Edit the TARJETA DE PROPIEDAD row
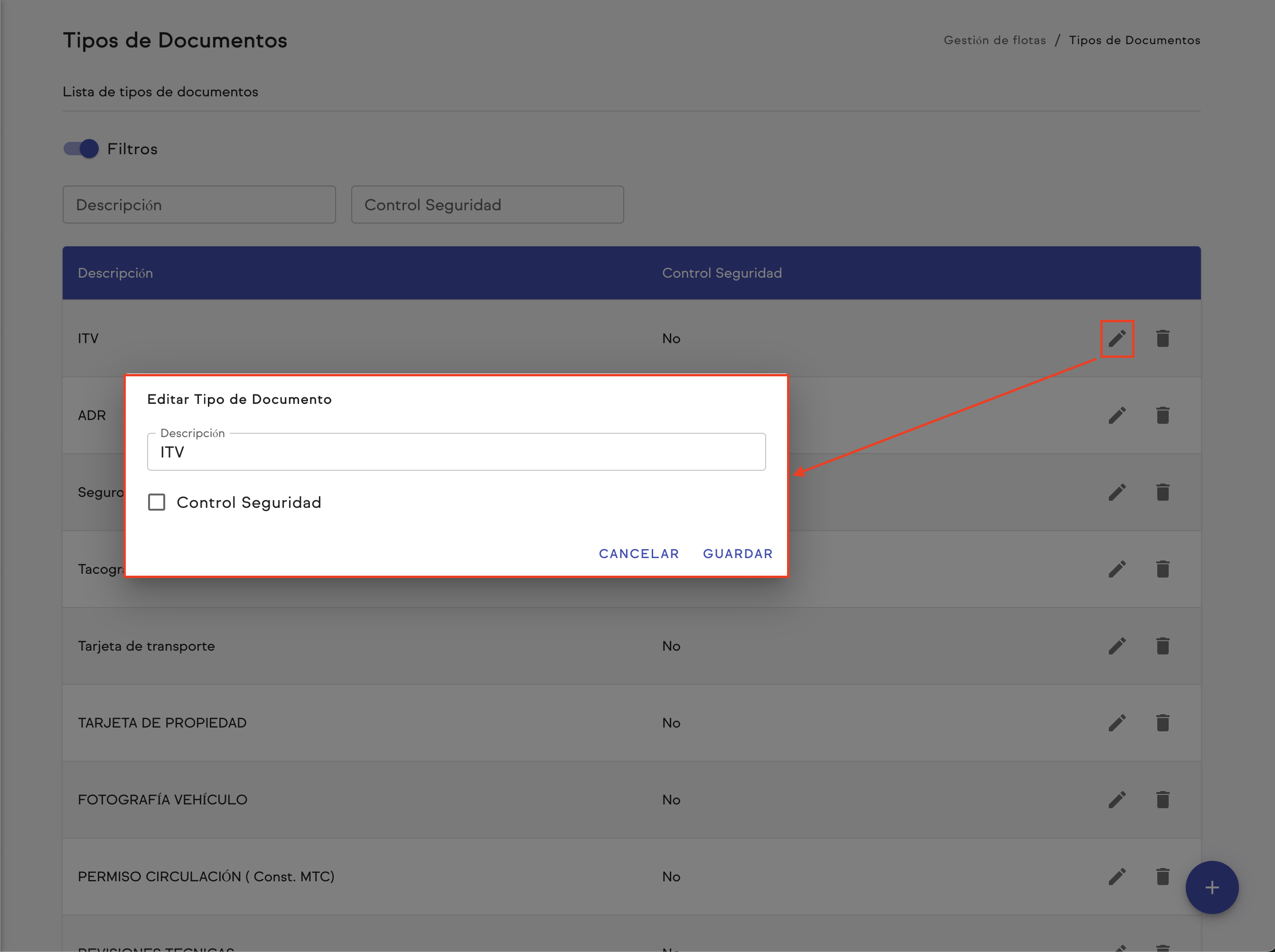1275x952 pixels. pyautogui.click(x=1116, y=723)
